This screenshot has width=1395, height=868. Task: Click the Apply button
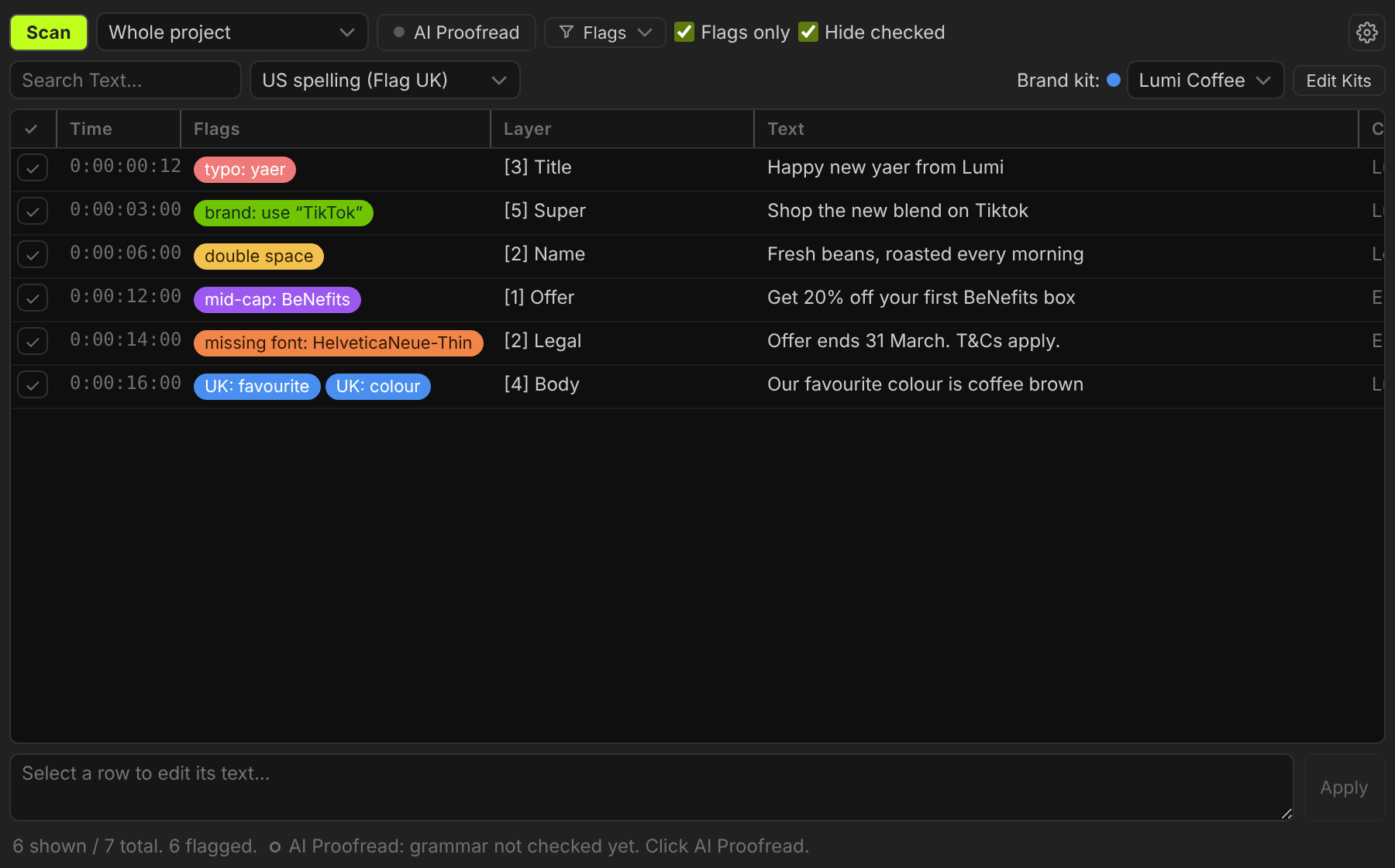tap(1344, 787)
